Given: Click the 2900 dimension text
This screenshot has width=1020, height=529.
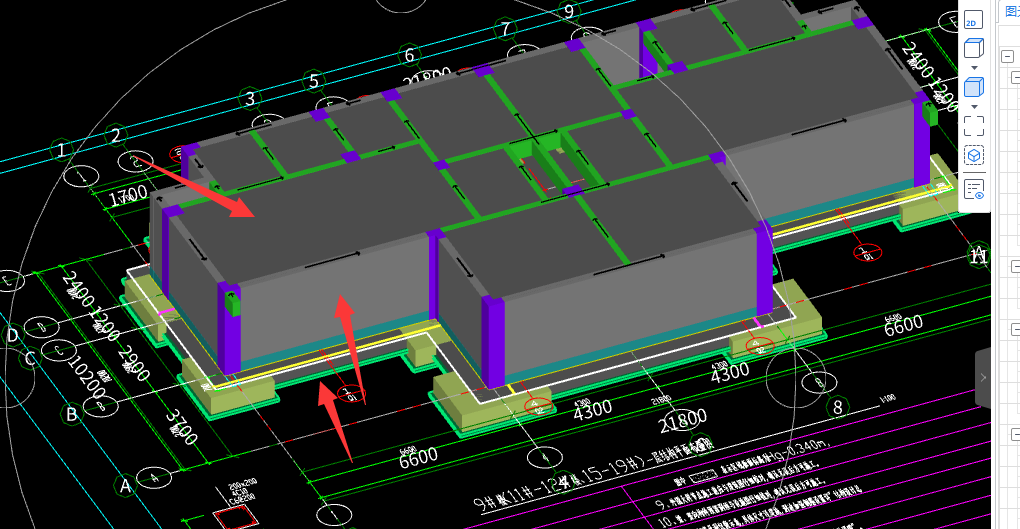Looking at the screenshot, I should click(134, 364).
